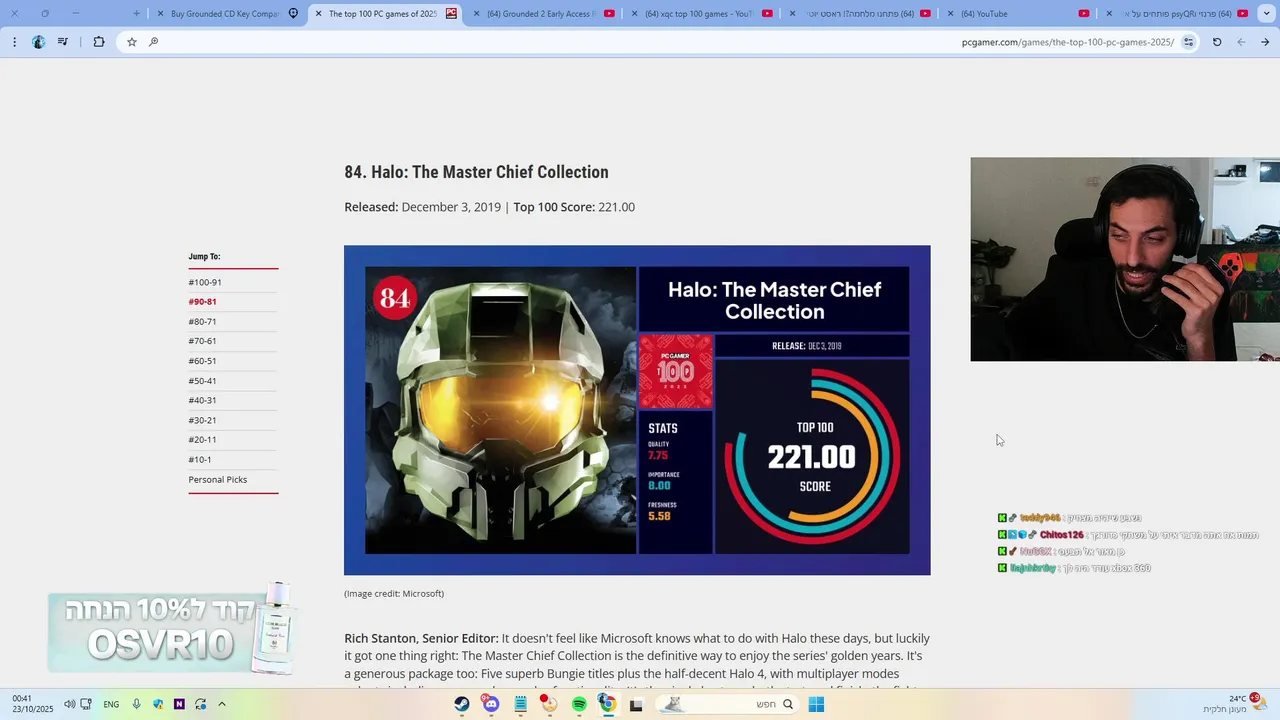Click the microphone tray icon

coord(136,704)
